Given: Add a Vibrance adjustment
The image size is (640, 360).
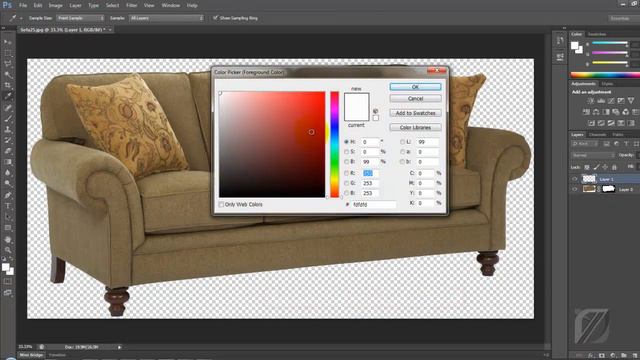Looking at the screenshot, I should click(631, 100).
